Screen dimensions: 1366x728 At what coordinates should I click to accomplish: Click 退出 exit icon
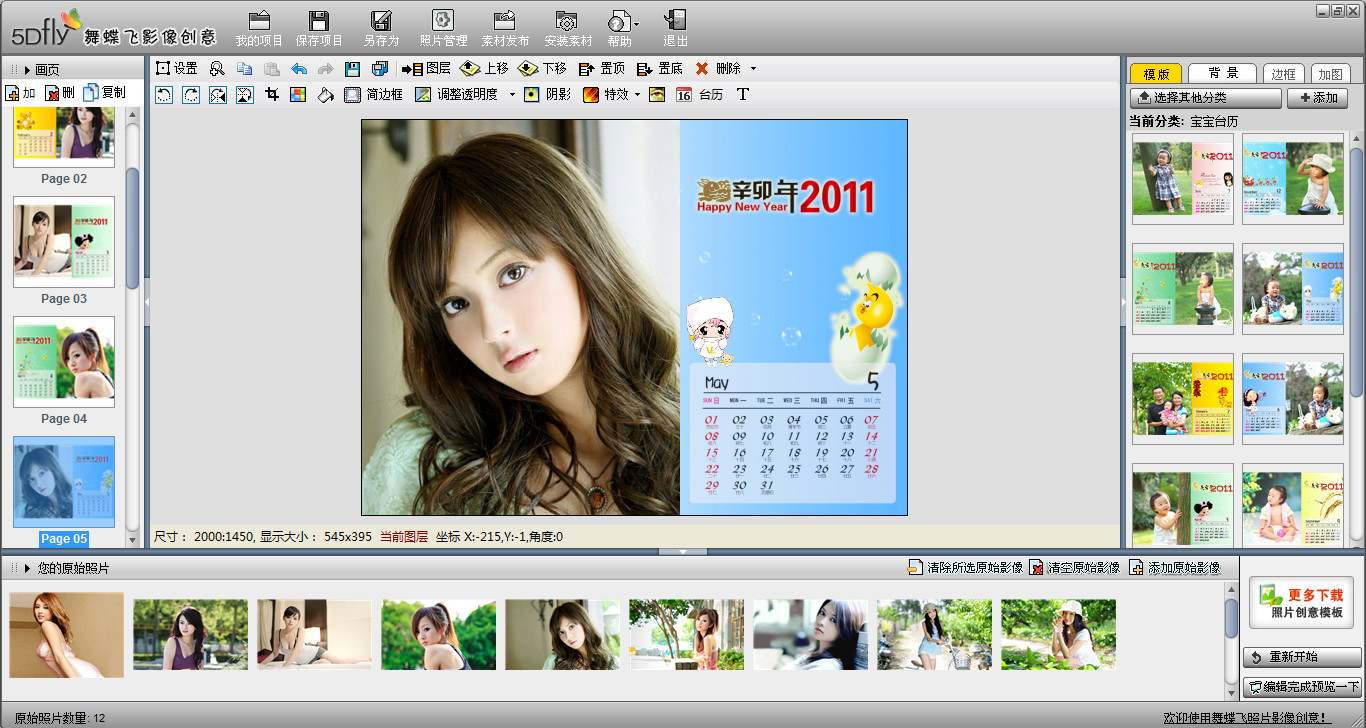[675, 28]
